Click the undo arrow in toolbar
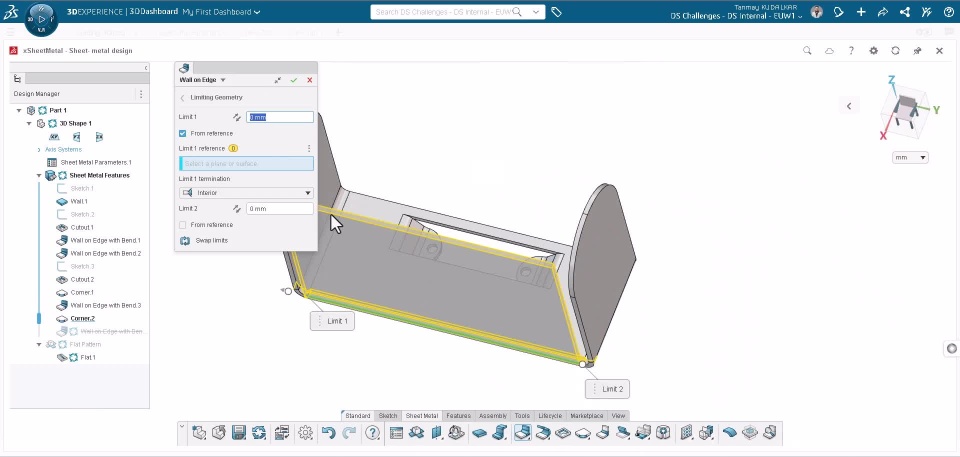 click(x=329, y=432)
